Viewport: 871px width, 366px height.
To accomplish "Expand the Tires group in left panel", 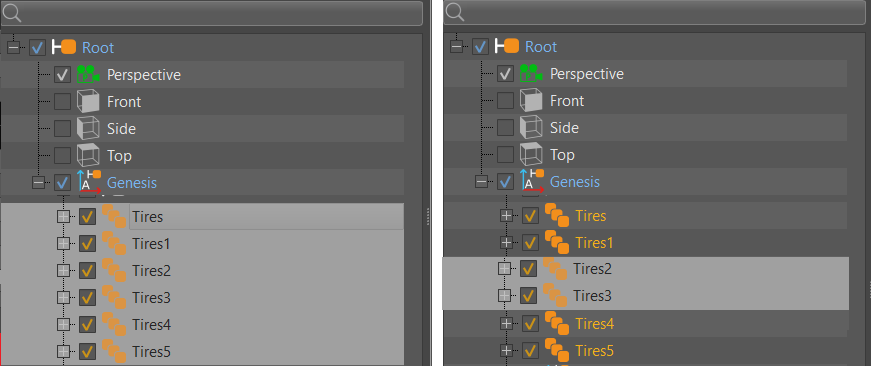I will pos(63,217).
